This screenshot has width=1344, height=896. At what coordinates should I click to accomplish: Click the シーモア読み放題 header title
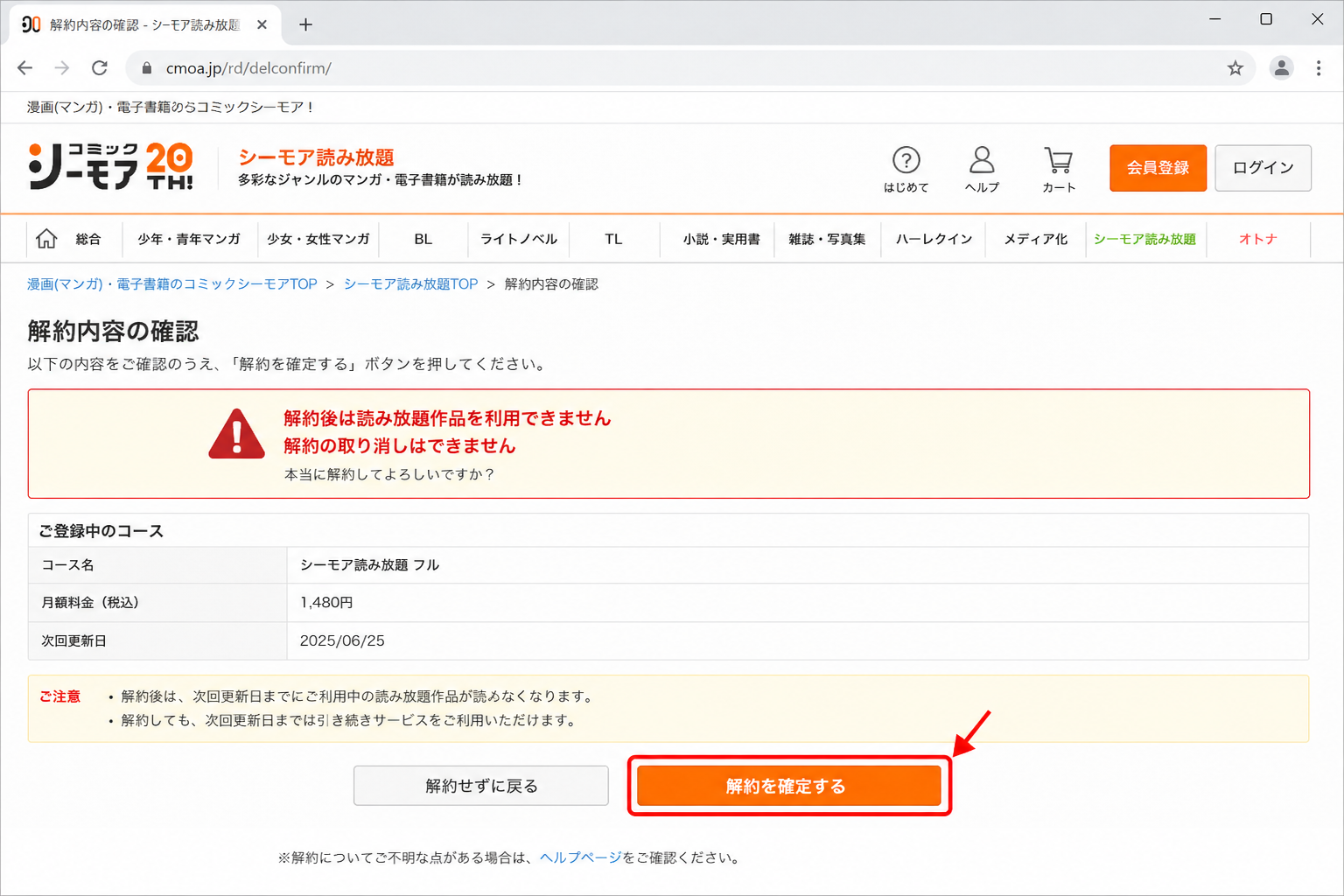(x=316, y=157)
